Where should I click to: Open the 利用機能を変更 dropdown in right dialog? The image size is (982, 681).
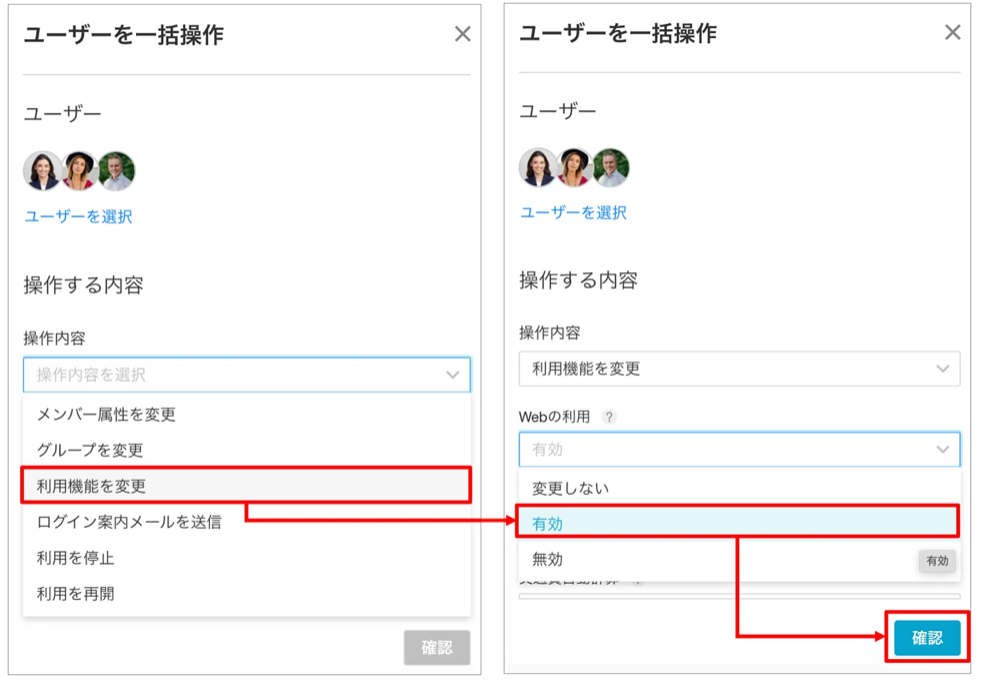739,368
